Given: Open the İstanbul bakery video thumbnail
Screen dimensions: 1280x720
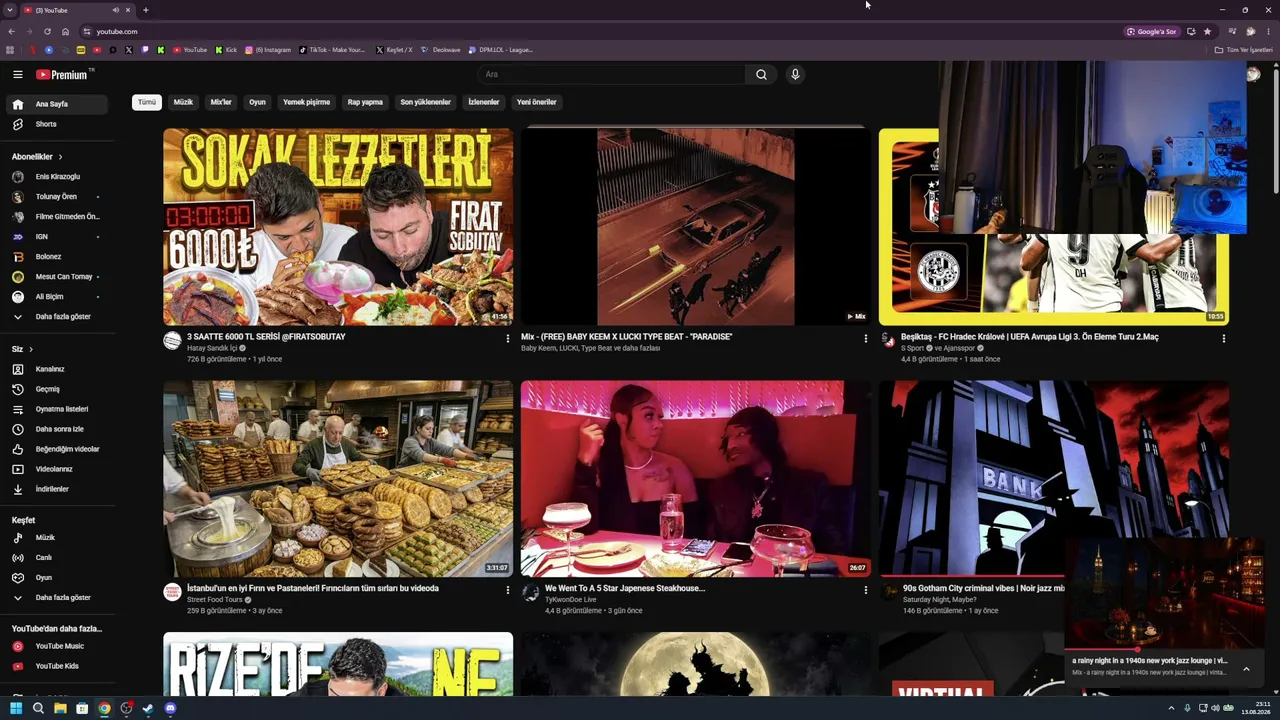Looking at the screenshot, I should click(338, 478).
